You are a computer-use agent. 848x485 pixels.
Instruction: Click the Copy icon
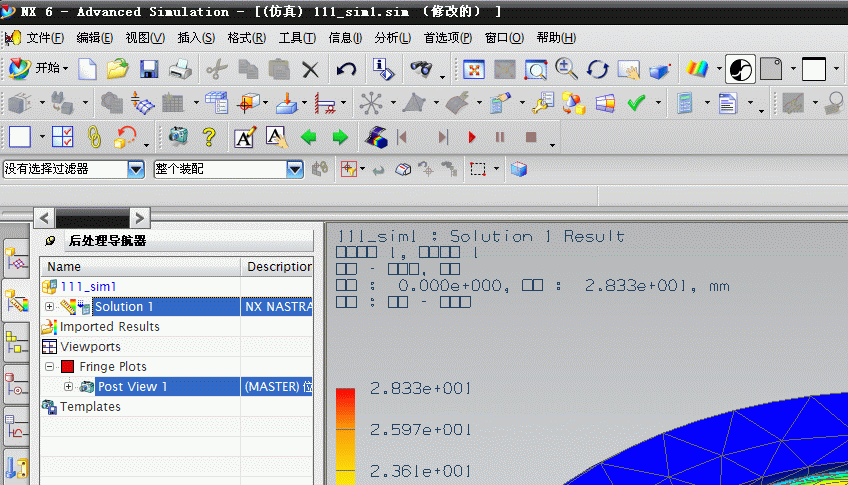pos(248,69)
